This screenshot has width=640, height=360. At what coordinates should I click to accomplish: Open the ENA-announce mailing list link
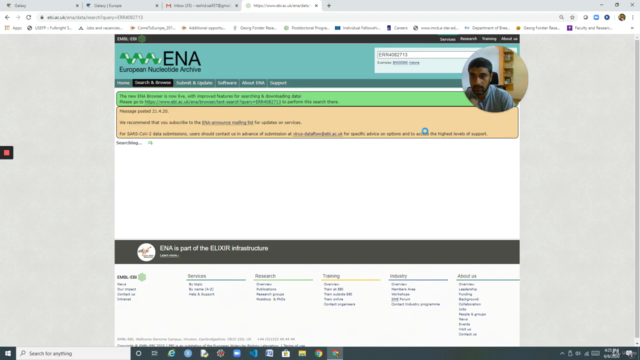click(x=227, y=122)
